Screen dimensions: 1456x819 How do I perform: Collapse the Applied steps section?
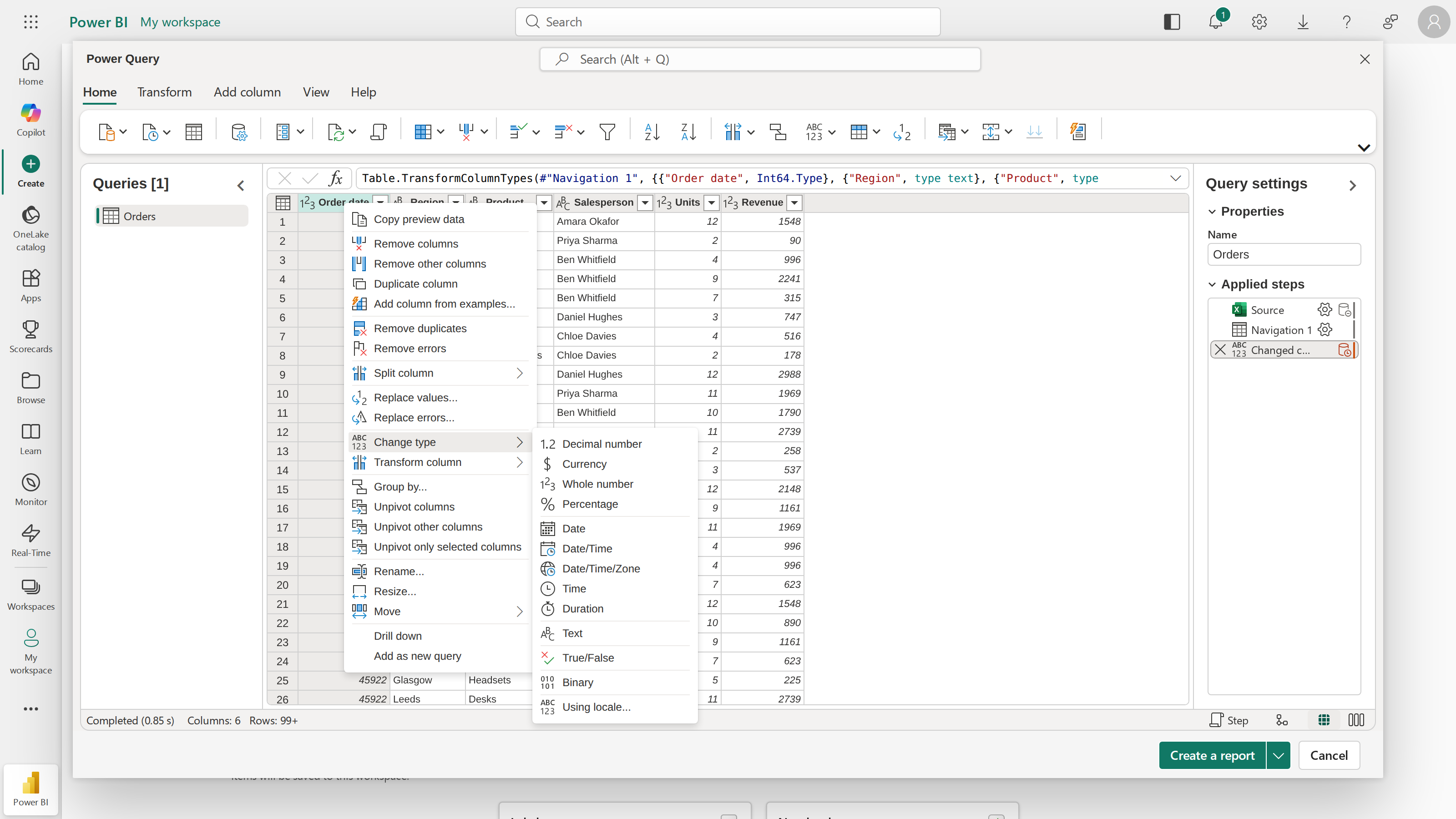pyautogui.click(x=1212, y=284)
